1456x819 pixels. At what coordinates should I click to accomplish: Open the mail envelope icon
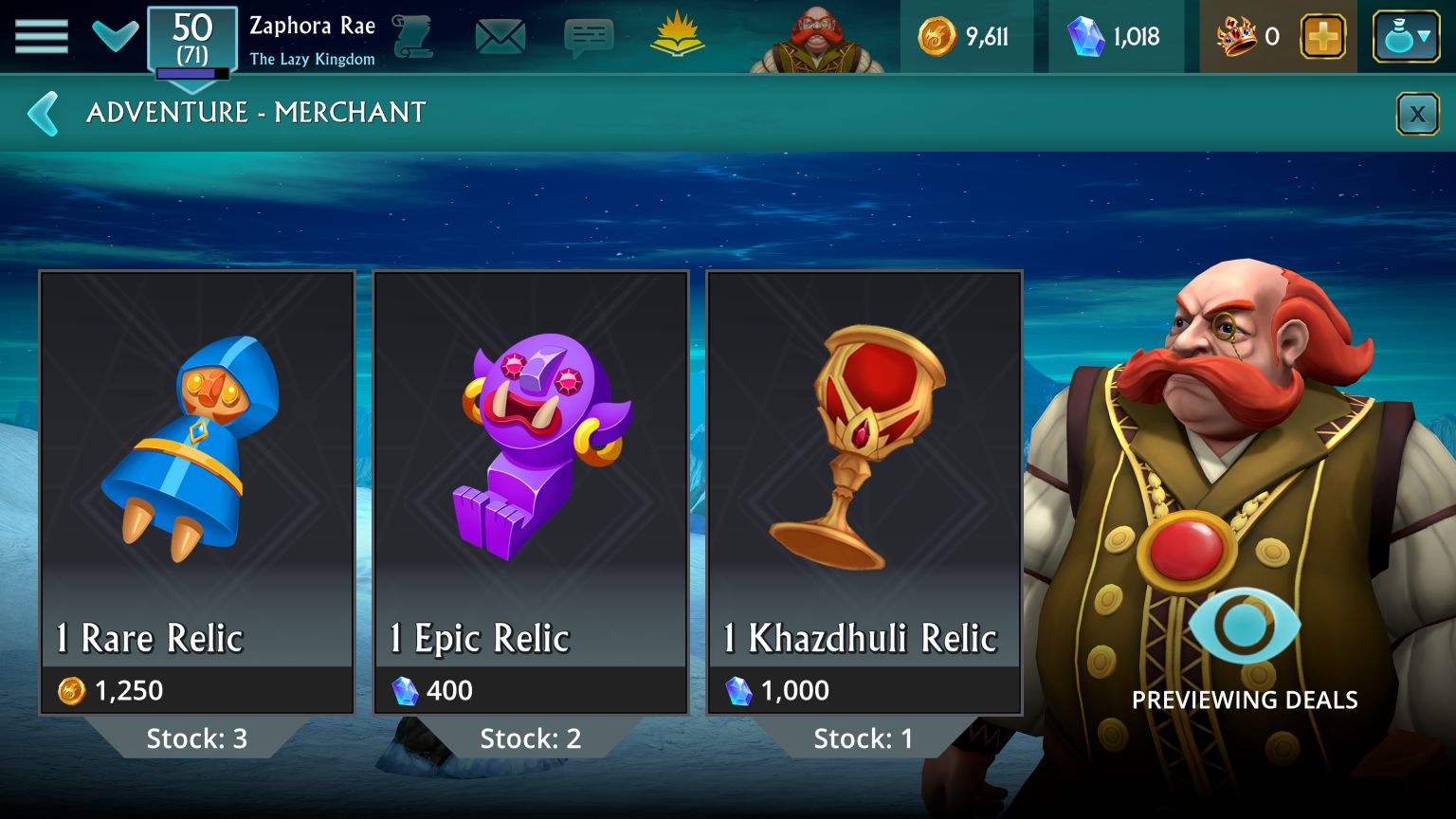tap(500, 38)
